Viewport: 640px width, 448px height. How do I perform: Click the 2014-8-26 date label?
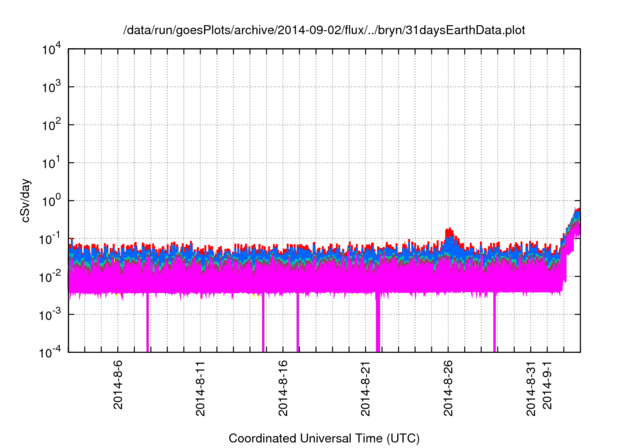point(448,388)
